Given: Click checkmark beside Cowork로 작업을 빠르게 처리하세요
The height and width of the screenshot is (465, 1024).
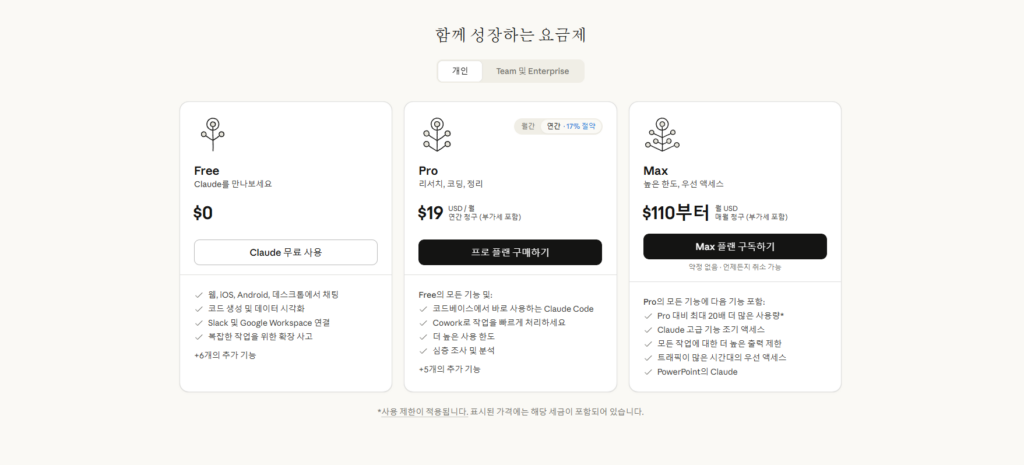Looking at the screenshot, I should click(424, 323).
